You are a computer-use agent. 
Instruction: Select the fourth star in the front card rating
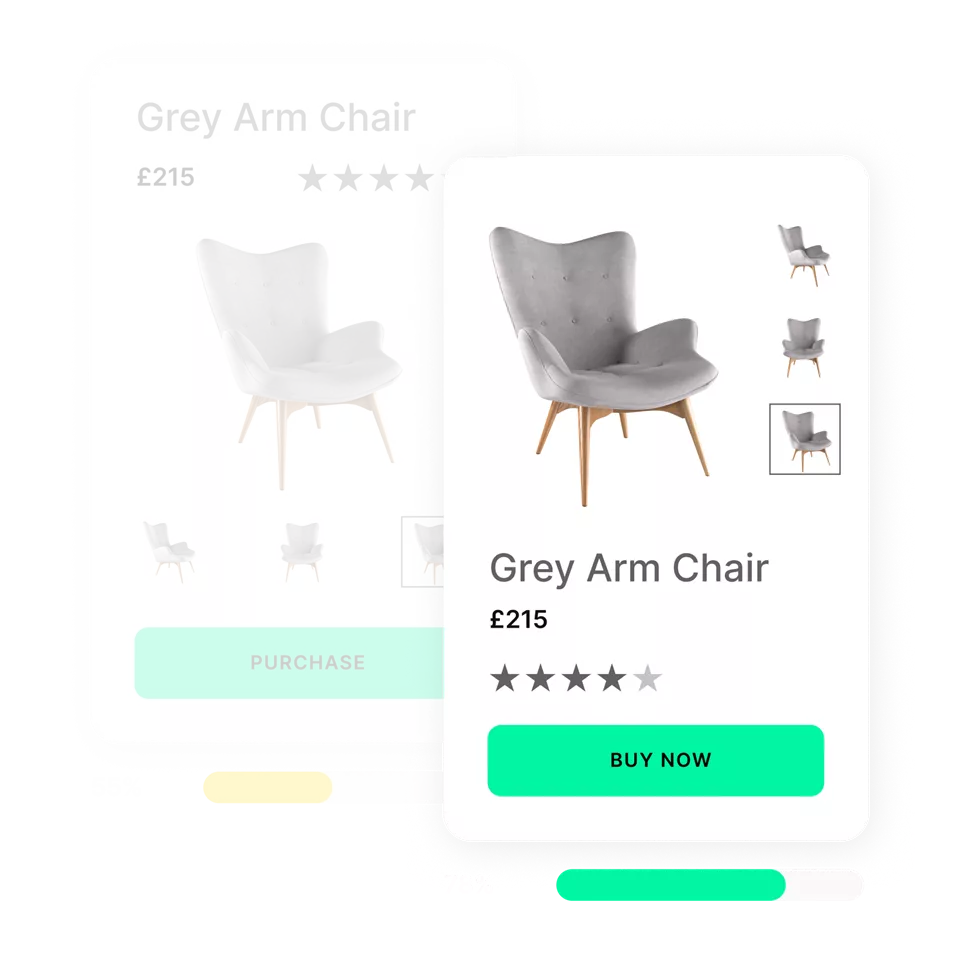click(x=612, y=678)
